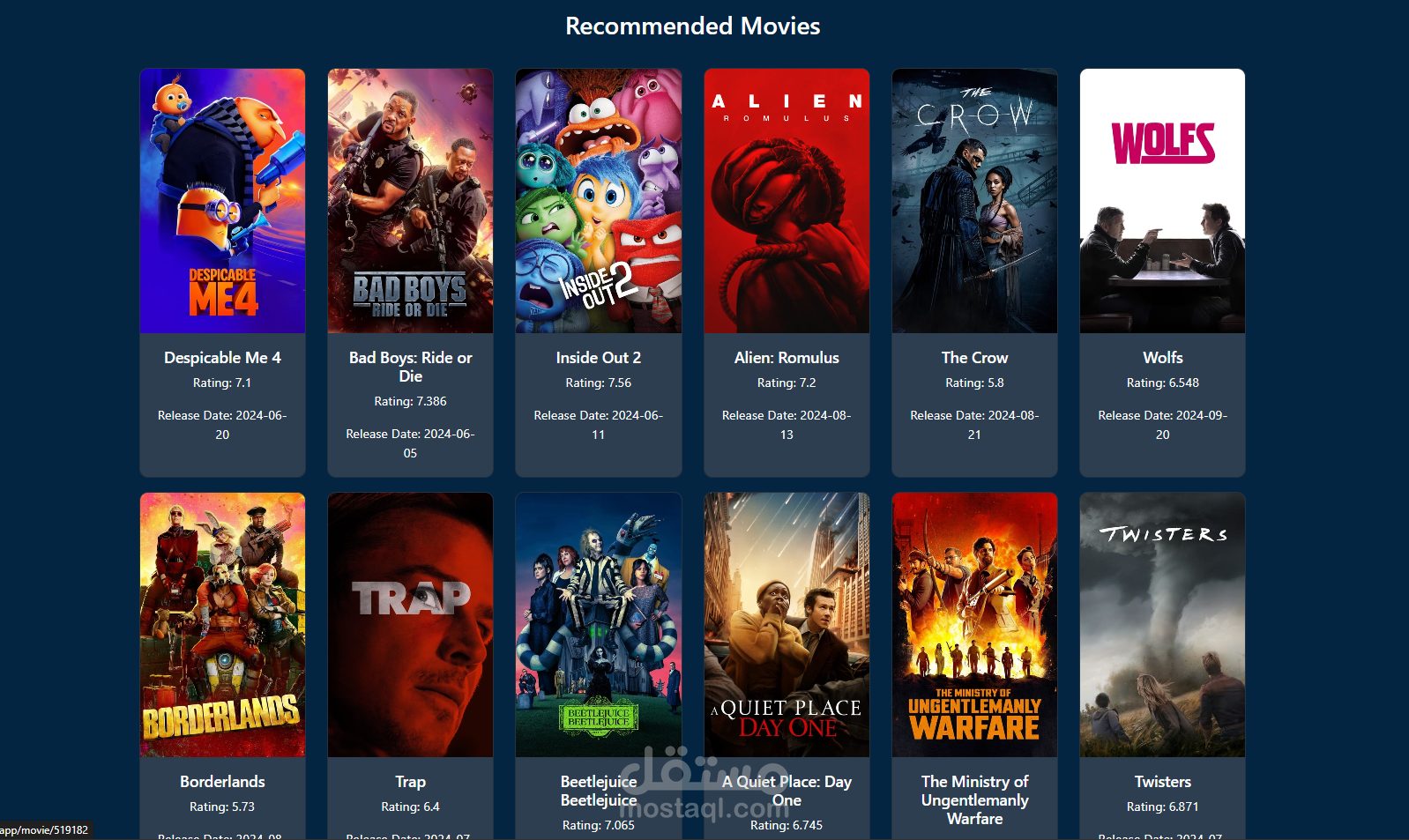Select the Rating: 6.4 text
The height and width of the screenshot is (840, 1409).
pos(410,807)
